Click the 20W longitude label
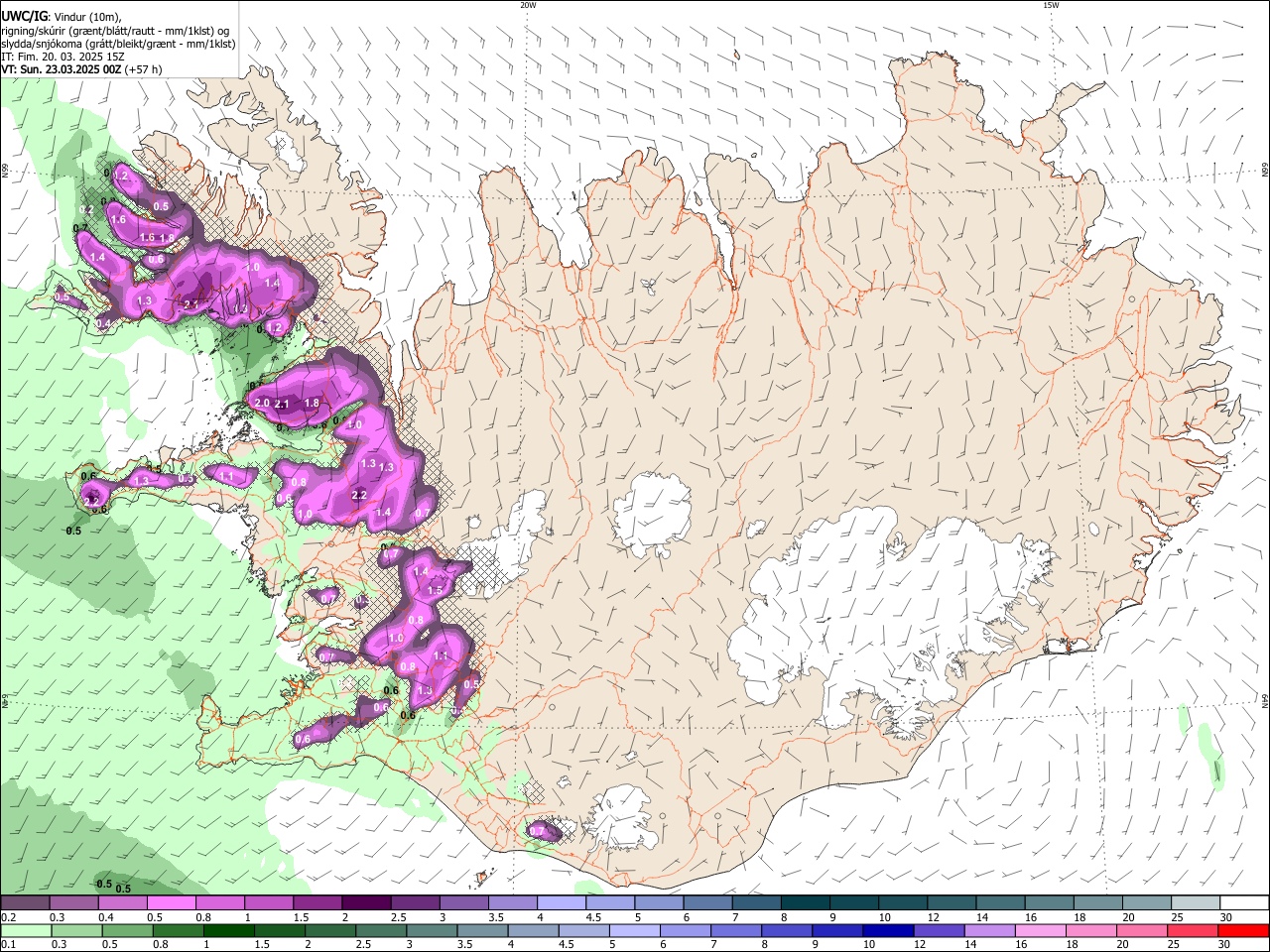The width and height of the screenshot is (1270, 952). (x=528, y=5)
